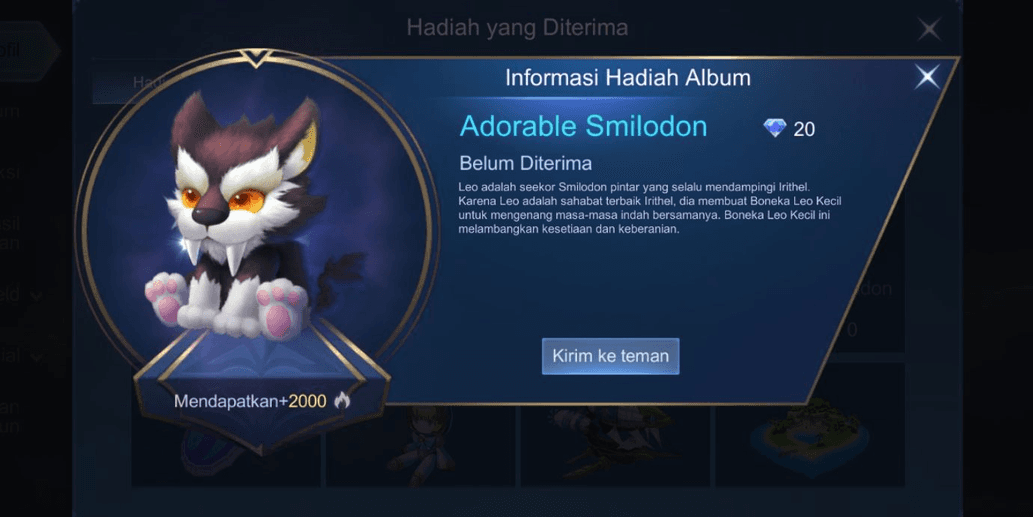Click the Hadiah yang Diterima header title
The height and width of the screenshot is (517, 1033).
(x=517, y=28)
